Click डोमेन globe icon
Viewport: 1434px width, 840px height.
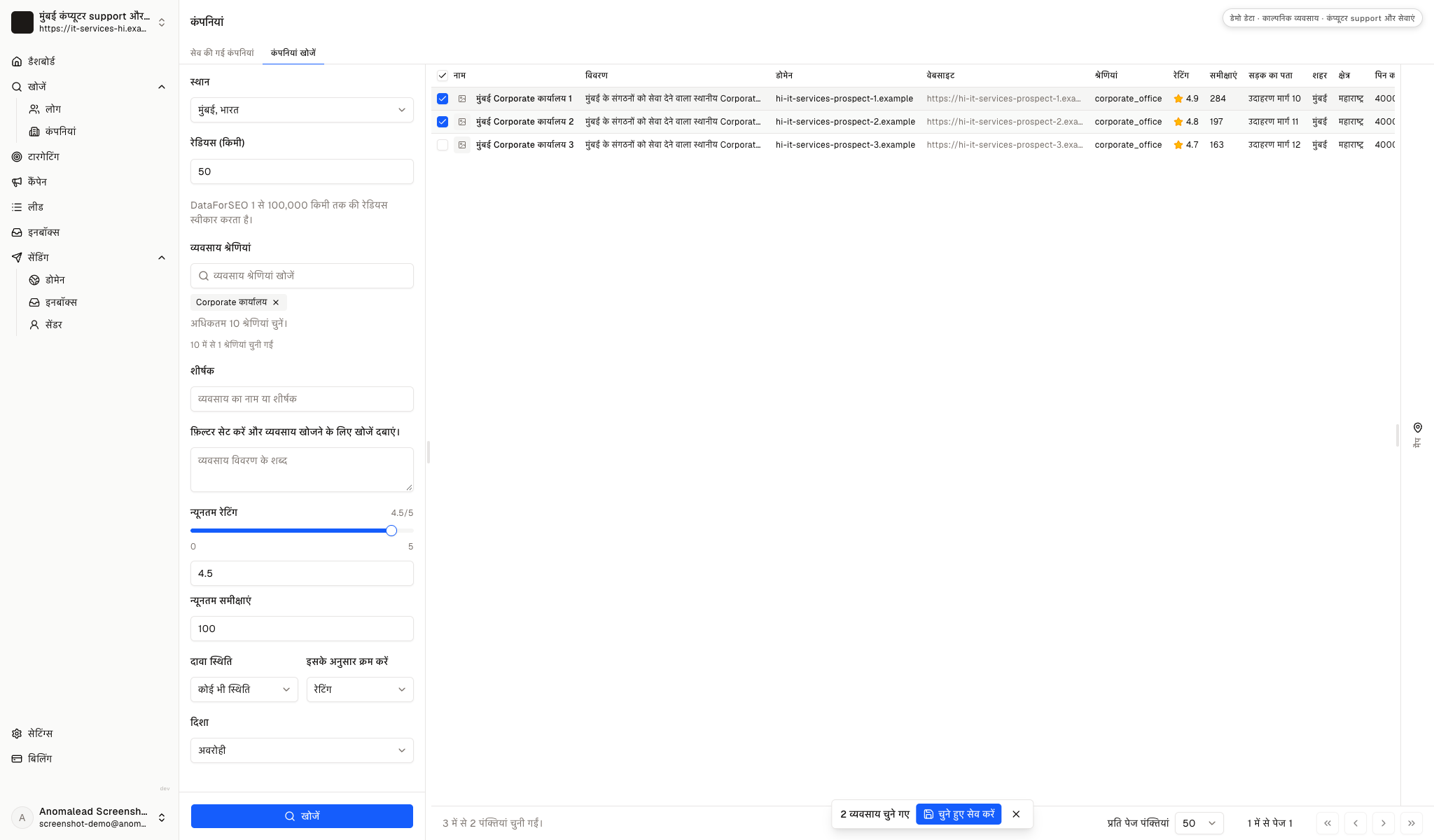(x=34, y=280)
